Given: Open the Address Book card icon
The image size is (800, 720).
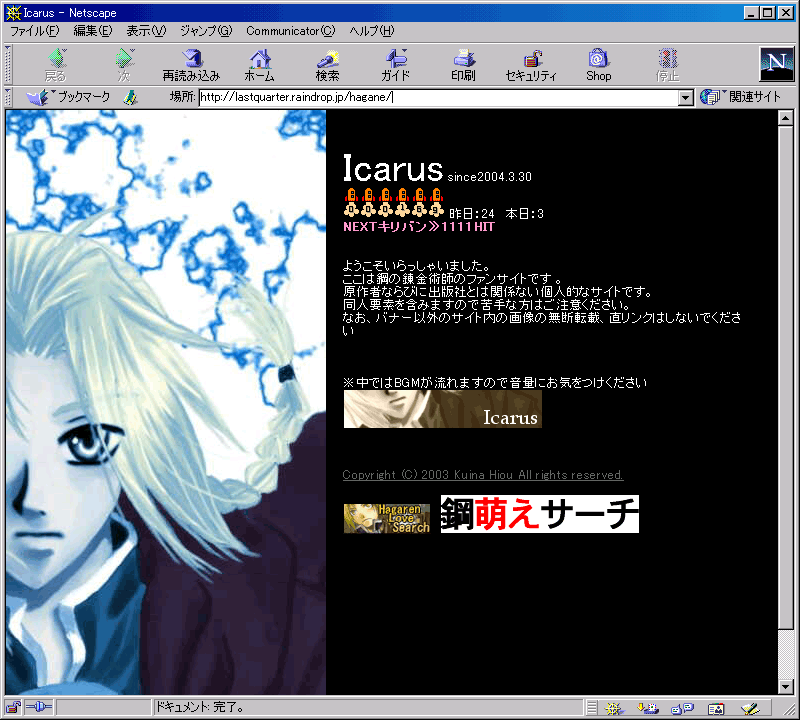Looking at the screenshot, I should (x=716, y=708).
